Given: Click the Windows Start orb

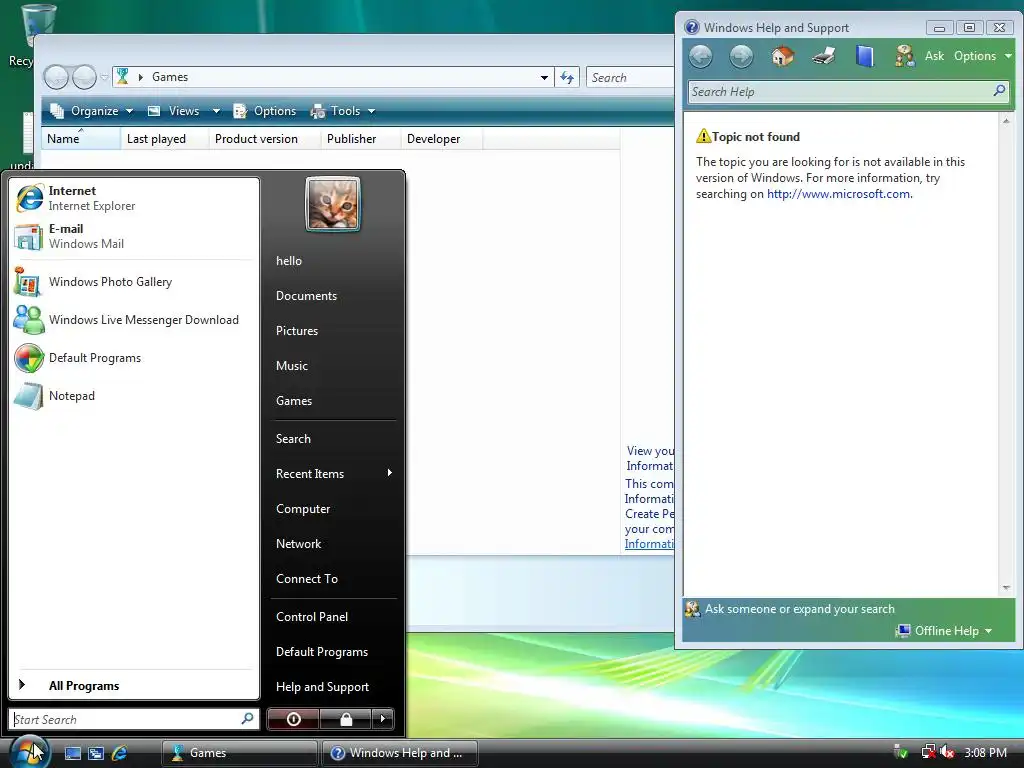Looking at the screenshot, I should pos(29,751).
